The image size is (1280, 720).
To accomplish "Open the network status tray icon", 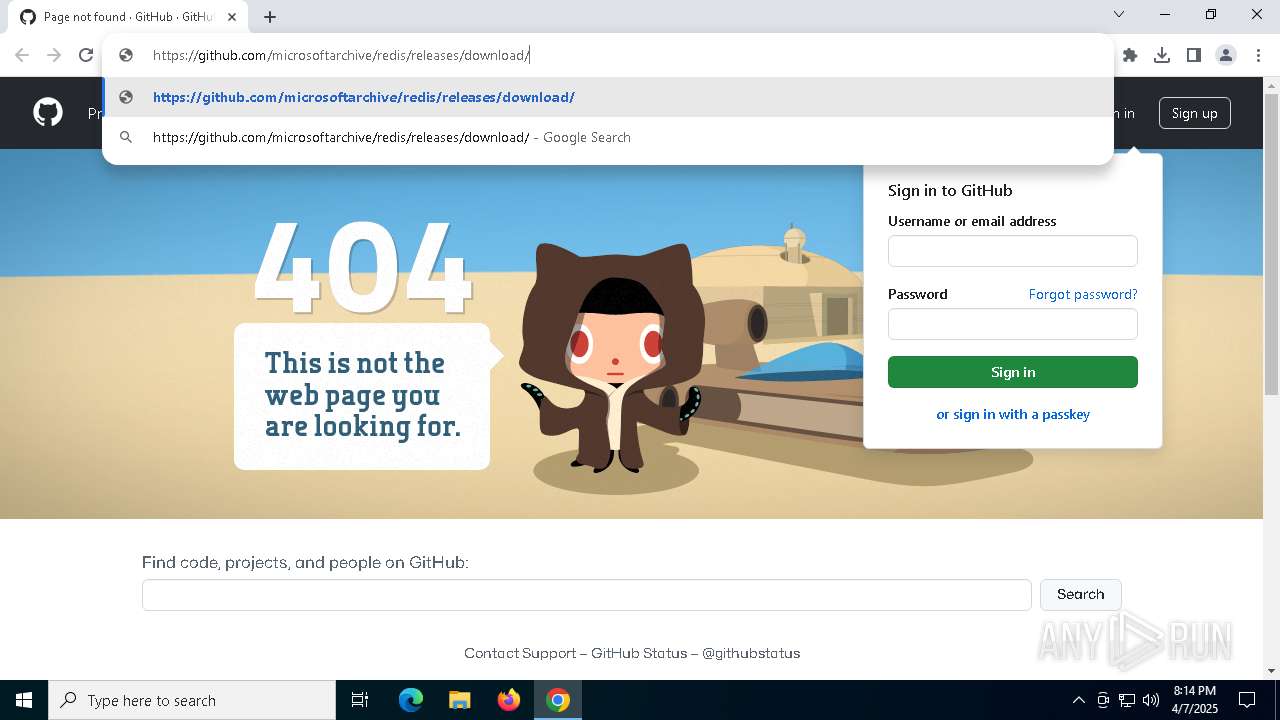I will [x=1127, y=700].
